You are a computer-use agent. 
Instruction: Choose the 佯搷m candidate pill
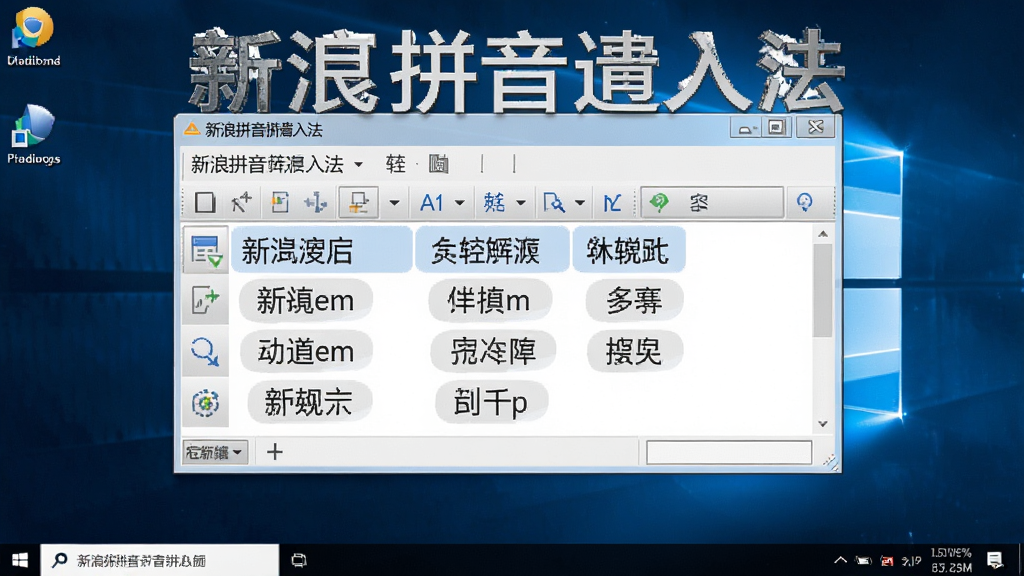pos(490,300)
